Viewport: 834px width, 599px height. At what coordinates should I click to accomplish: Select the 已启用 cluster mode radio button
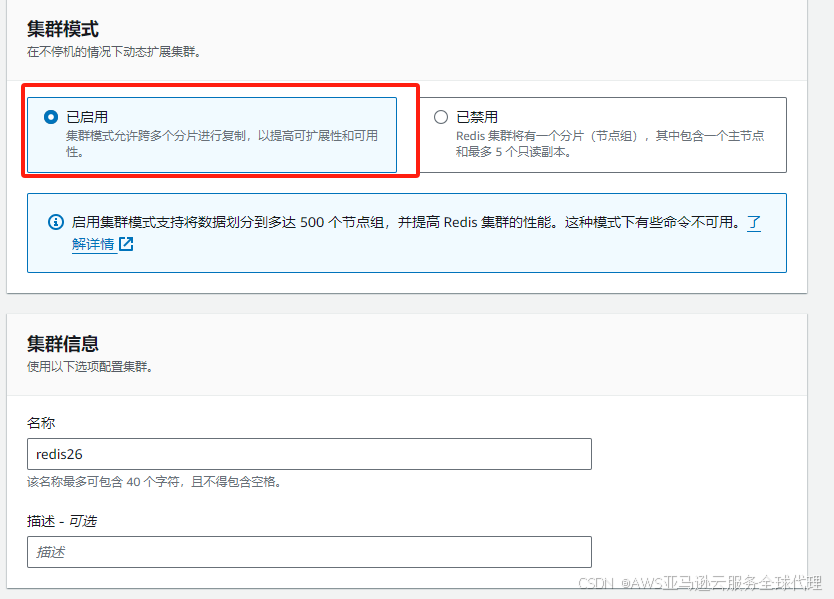pyautogui.click(x=51, y=117)
